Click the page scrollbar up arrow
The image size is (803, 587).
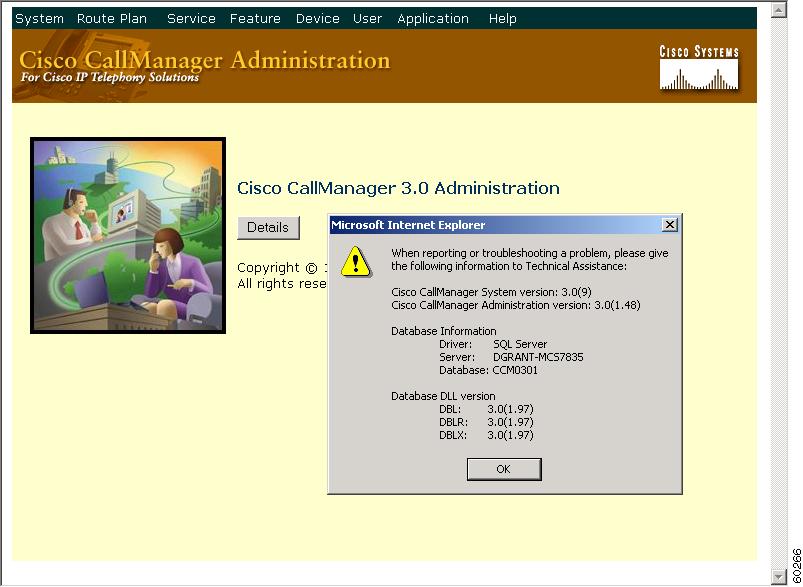coord(778,10)
